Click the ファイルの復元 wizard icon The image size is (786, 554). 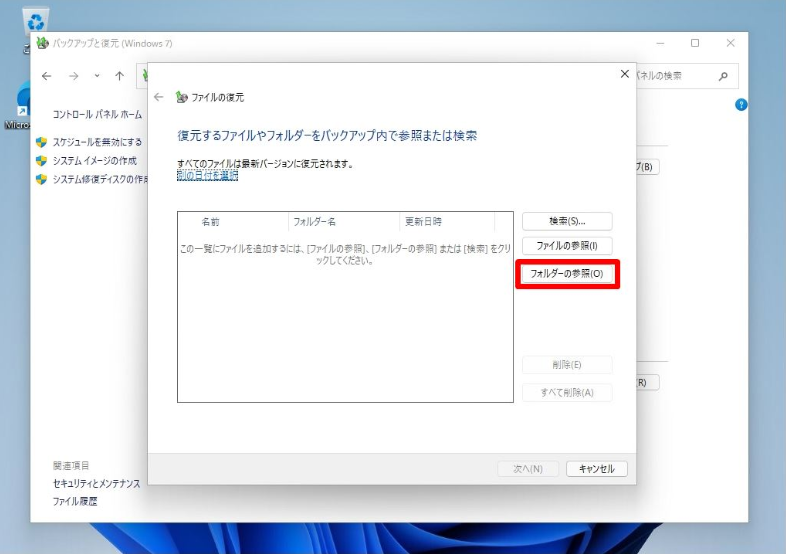tap(181, 97)
